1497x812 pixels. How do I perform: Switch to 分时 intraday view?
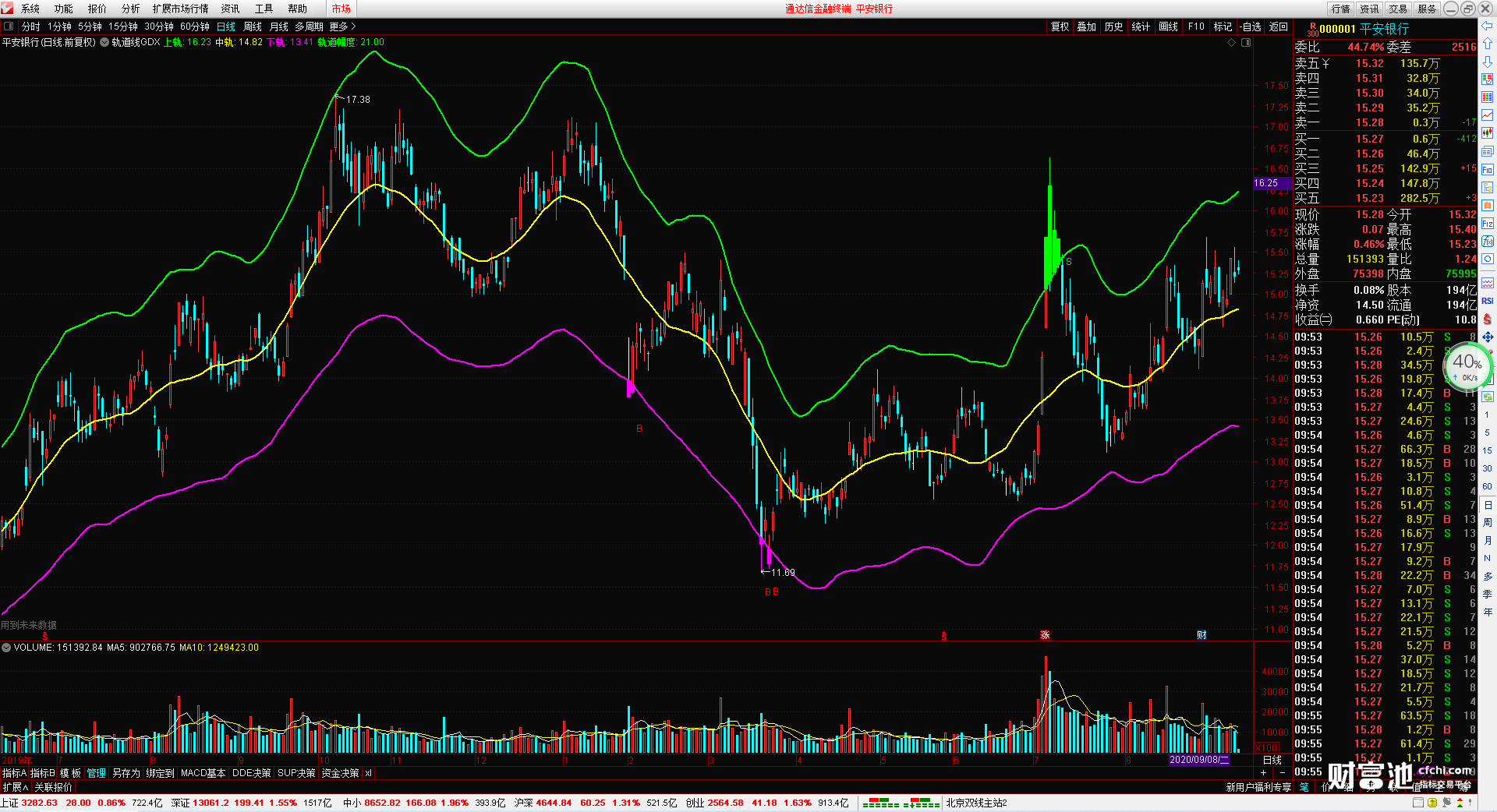(x=31, y=26)
